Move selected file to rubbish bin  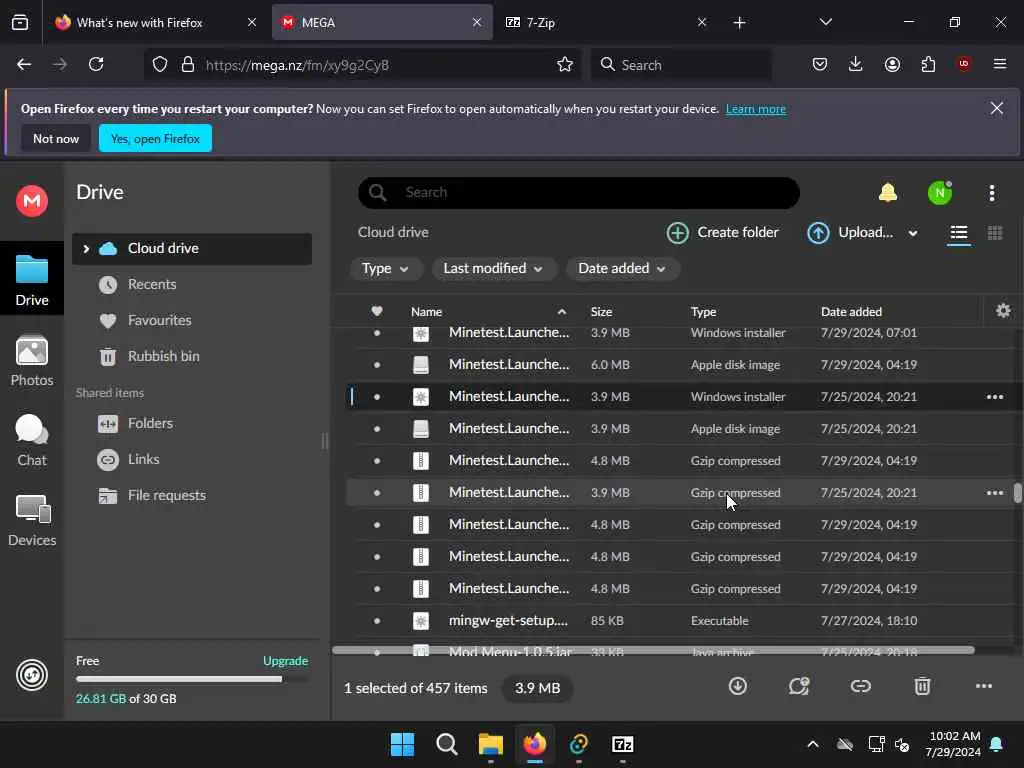[x=922, y=686]
